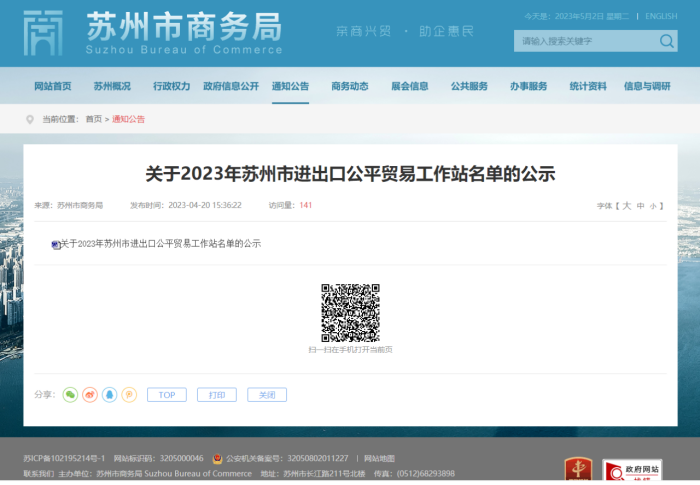
Task: Click the 打印 print button
Action: click(x=217, y=395)
